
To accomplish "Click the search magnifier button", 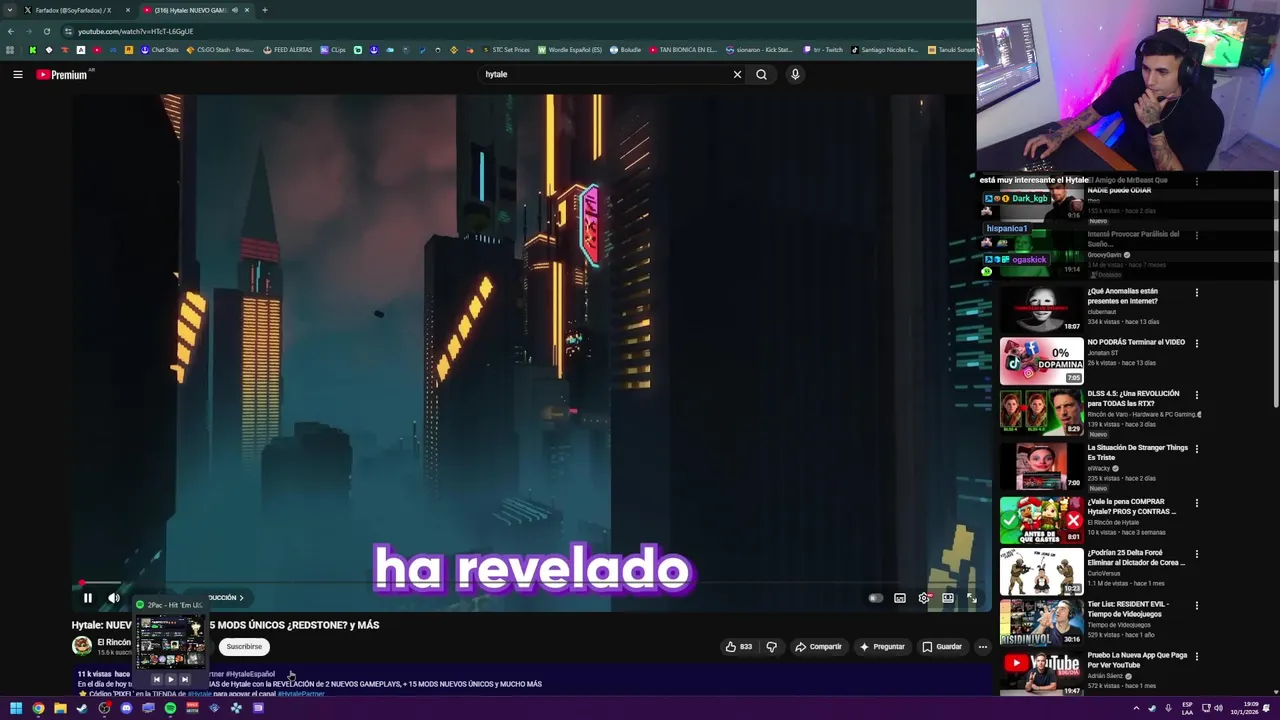I will click(761, 74).
